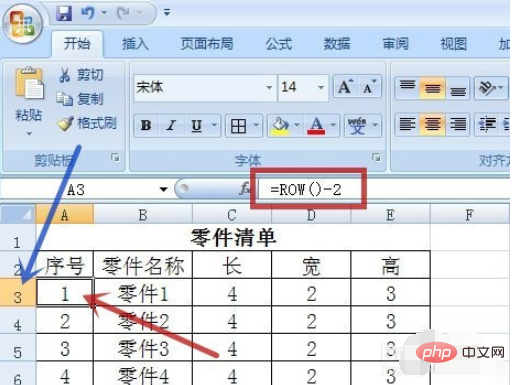Click 复制 copy button
The width and height of the screenshot is (515, 385).
click(80, 99)
